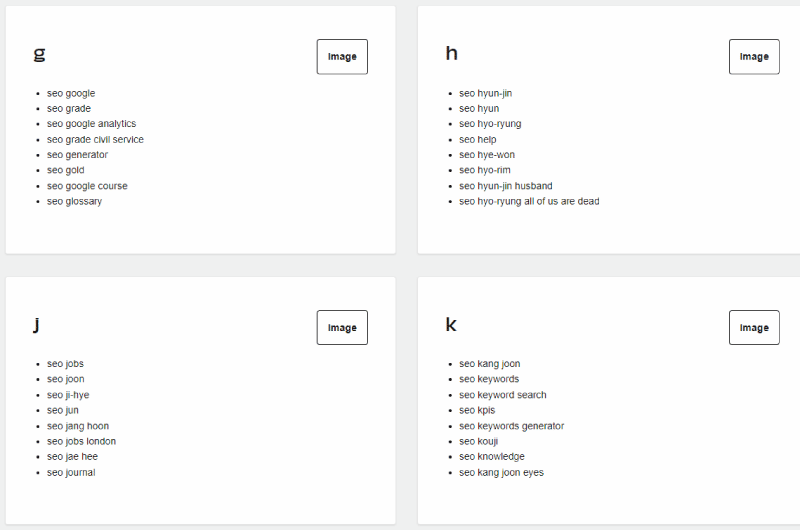The height and width of the screenshot is (530, 800).
Task: Open 'seo jobs london' suggestion
Action: click(82, 441)
